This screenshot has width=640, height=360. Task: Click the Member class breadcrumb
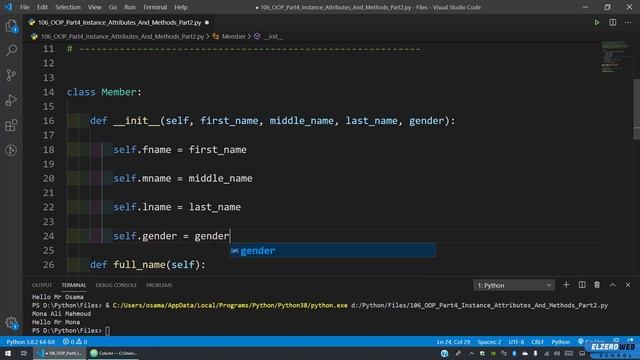pos(233,36)
